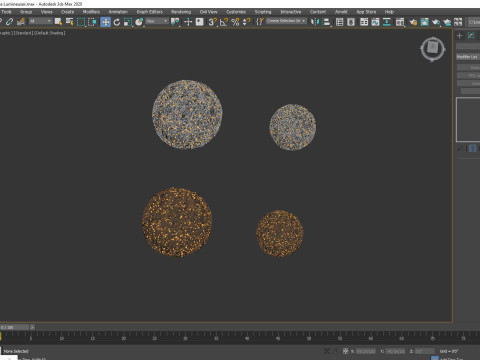Viewport: 480px width, 360px height.
Task: Switch to the Modify command panel tab
Action: pos(471,36)
